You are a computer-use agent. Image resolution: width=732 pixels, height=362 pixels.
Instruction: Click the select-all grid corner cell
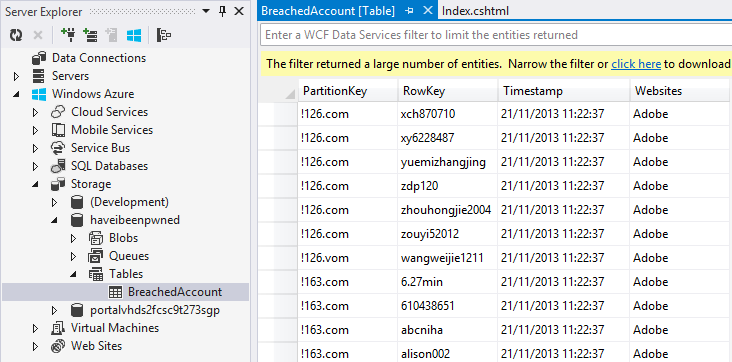click(x=279, y=91)
